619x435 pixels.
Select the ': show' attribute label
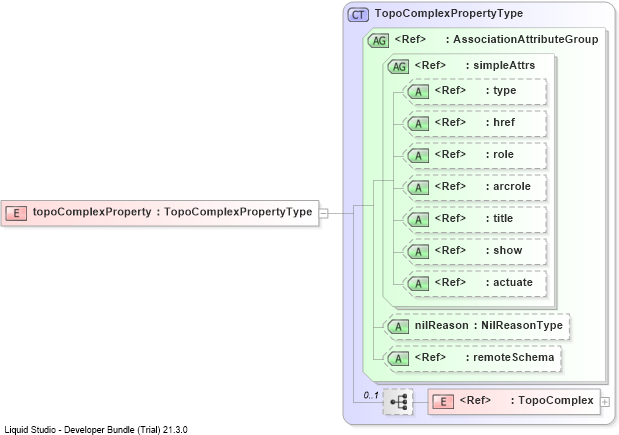pyautogui.click(x=504, y=250)
